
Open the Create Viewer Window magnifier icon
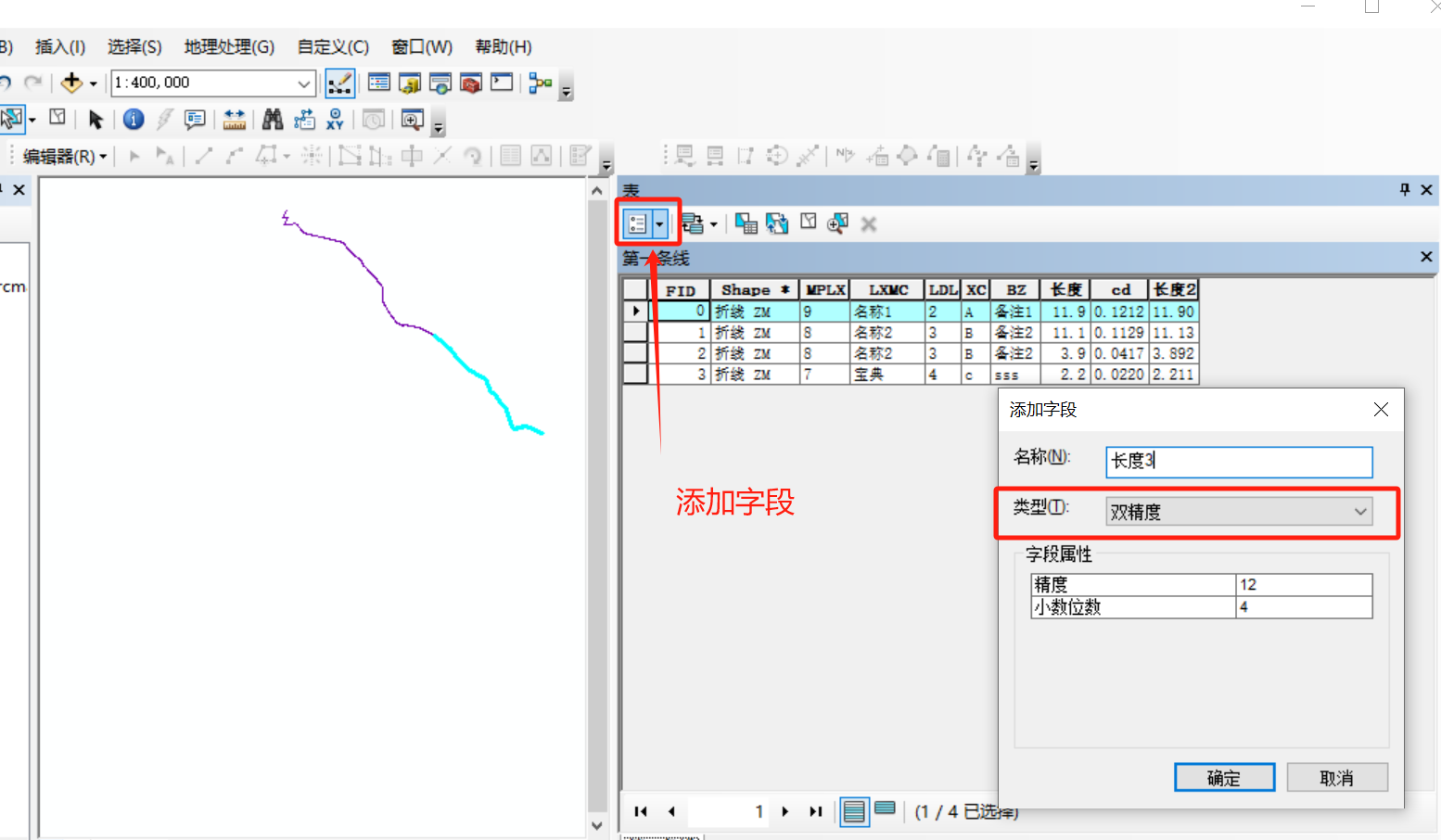coord(412,119)
